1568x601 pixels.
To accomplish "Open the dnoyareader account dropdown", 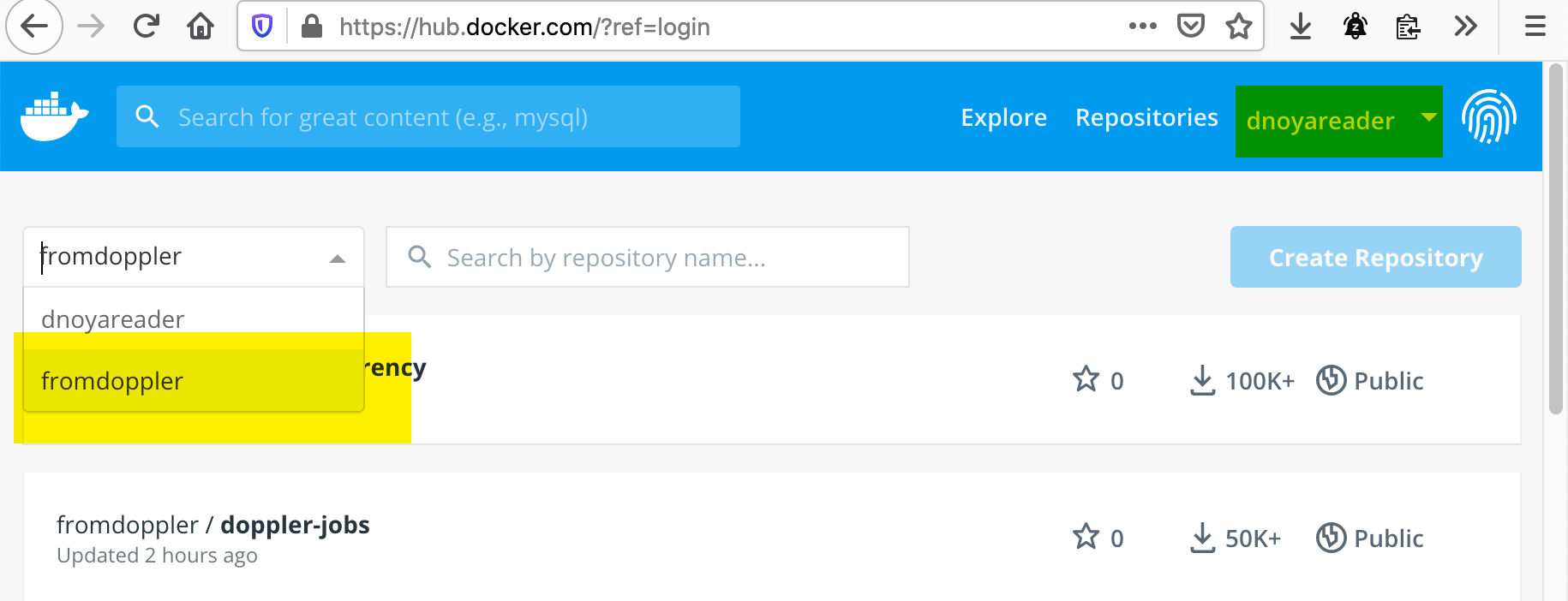I will [1338, 121].
